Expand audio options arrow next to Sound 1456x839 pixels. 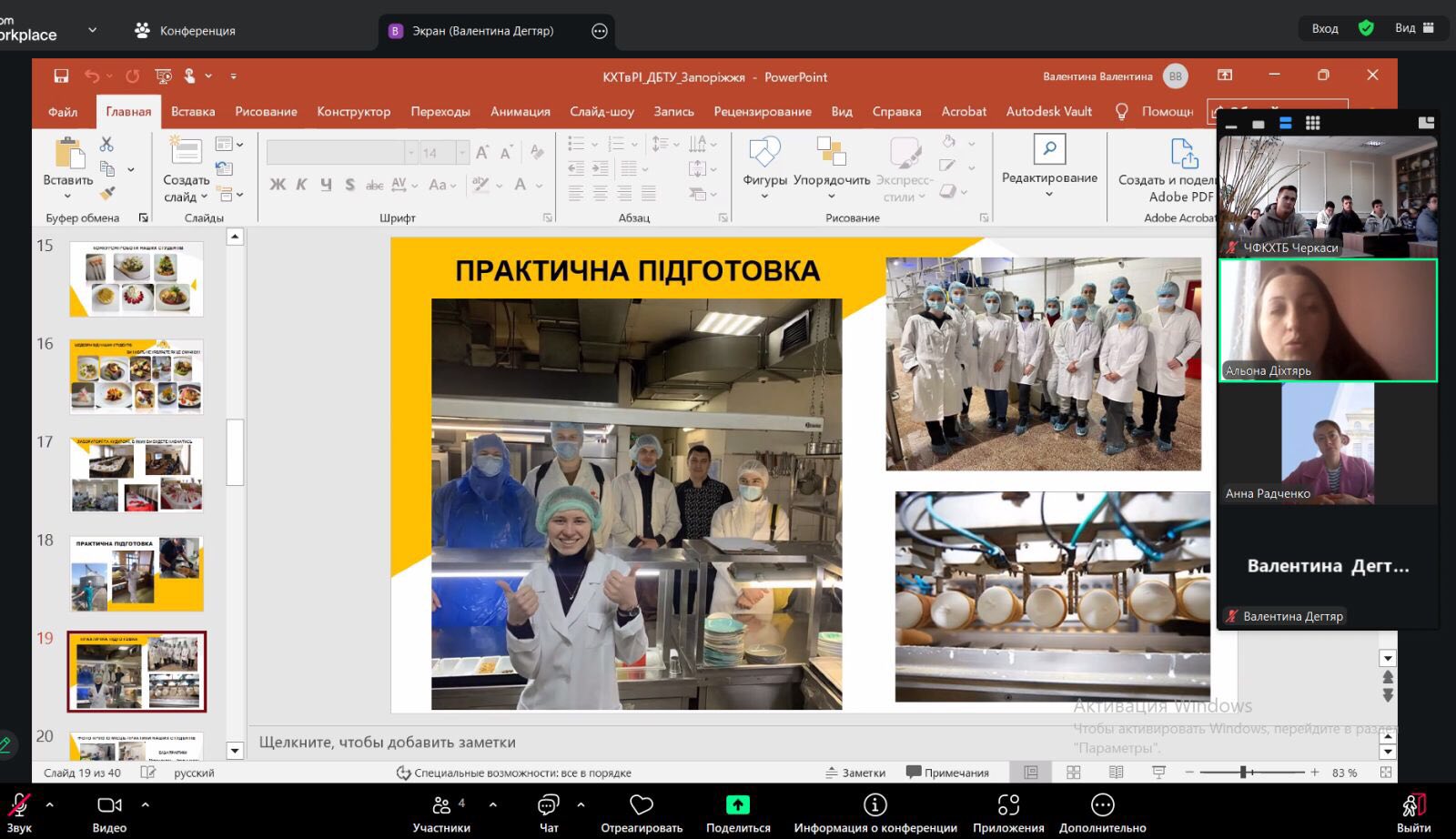[x=49, y=804]
